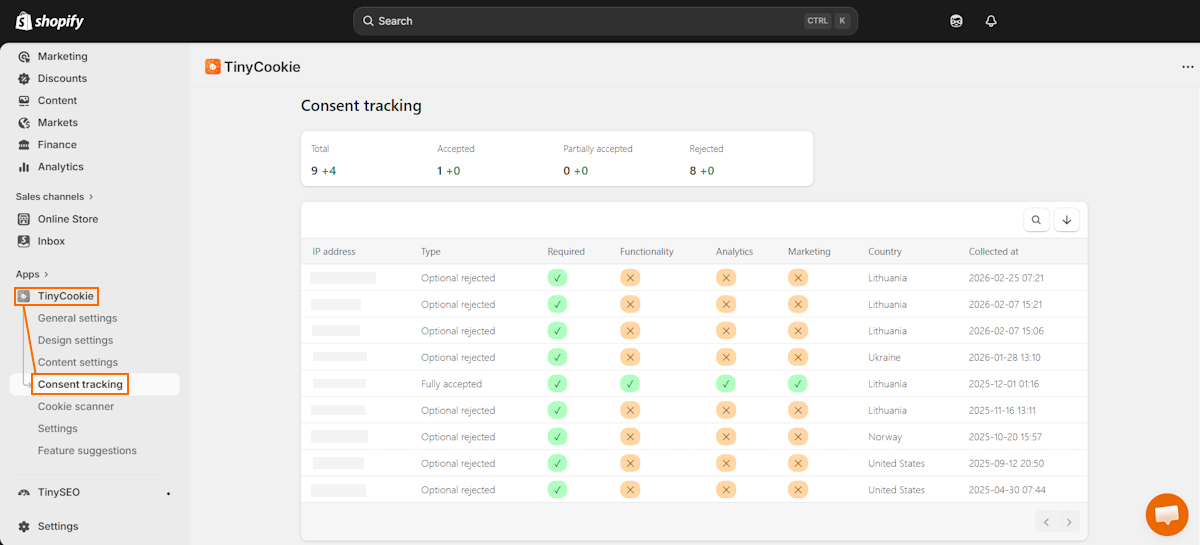Click the TinyCookie logo icon in header
Screen dimensions: 1200x545
coord(212,67)
